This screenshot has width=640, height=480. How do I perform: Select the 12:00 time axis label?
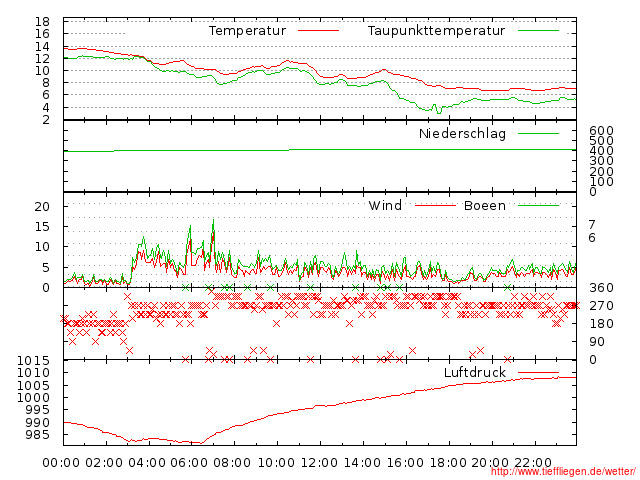[x=319, y=463]
